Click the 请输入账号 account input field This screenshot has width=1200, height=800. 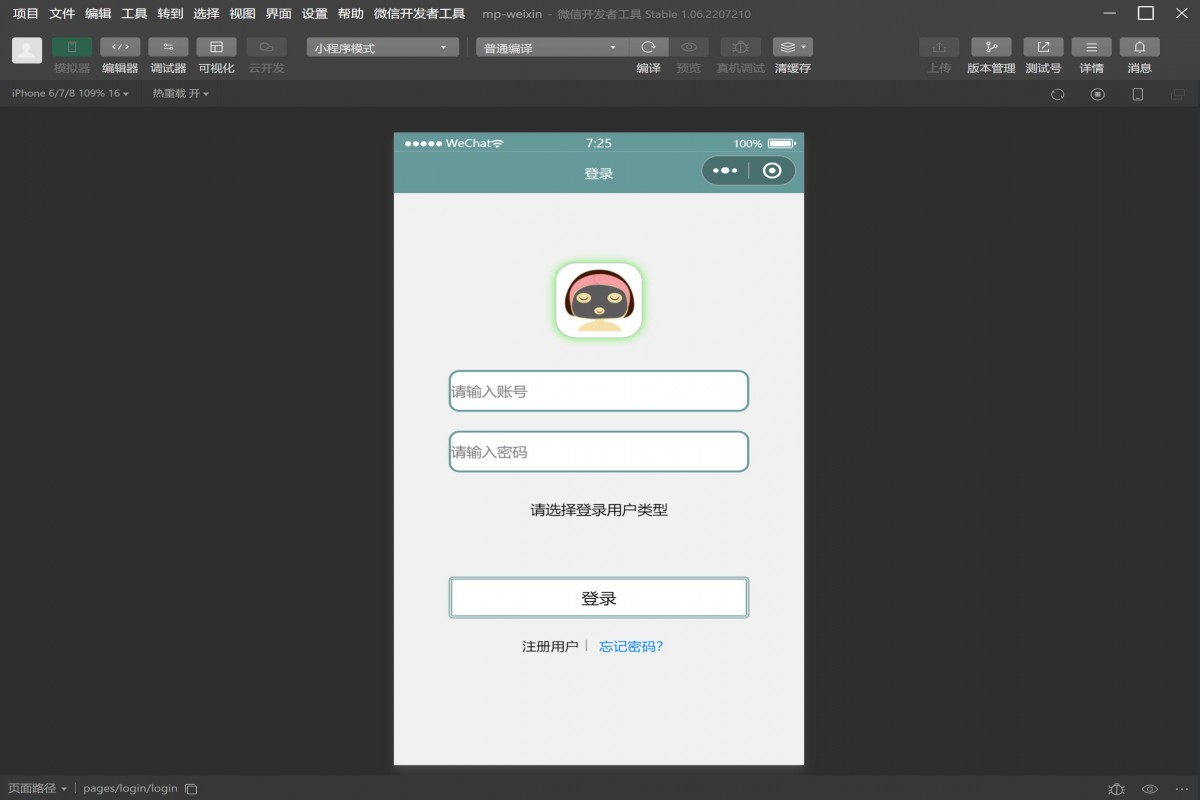[598, 391]
